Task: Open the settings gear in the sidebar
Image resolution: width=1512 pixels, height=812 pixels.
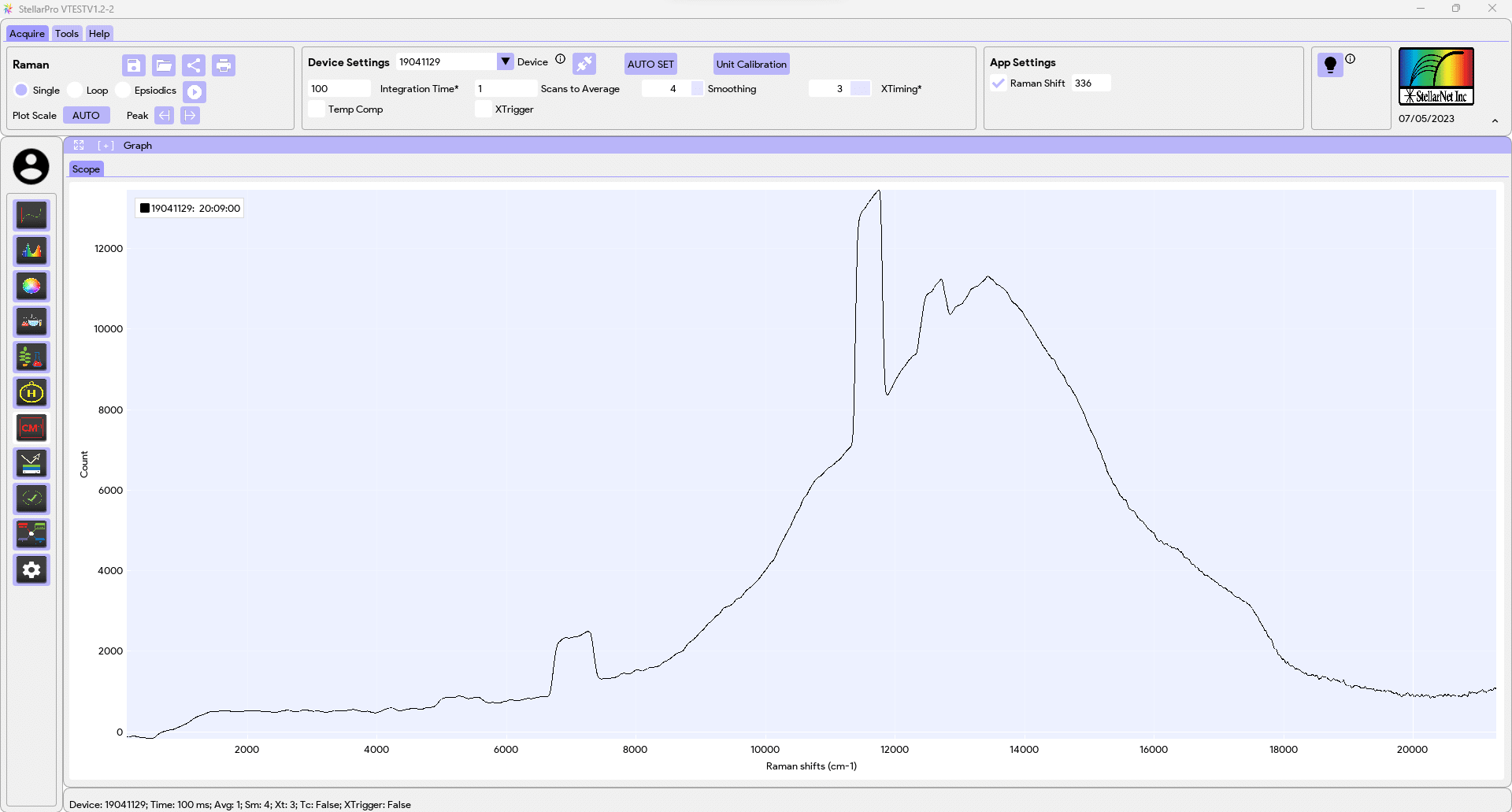Action: coord(31,569)
